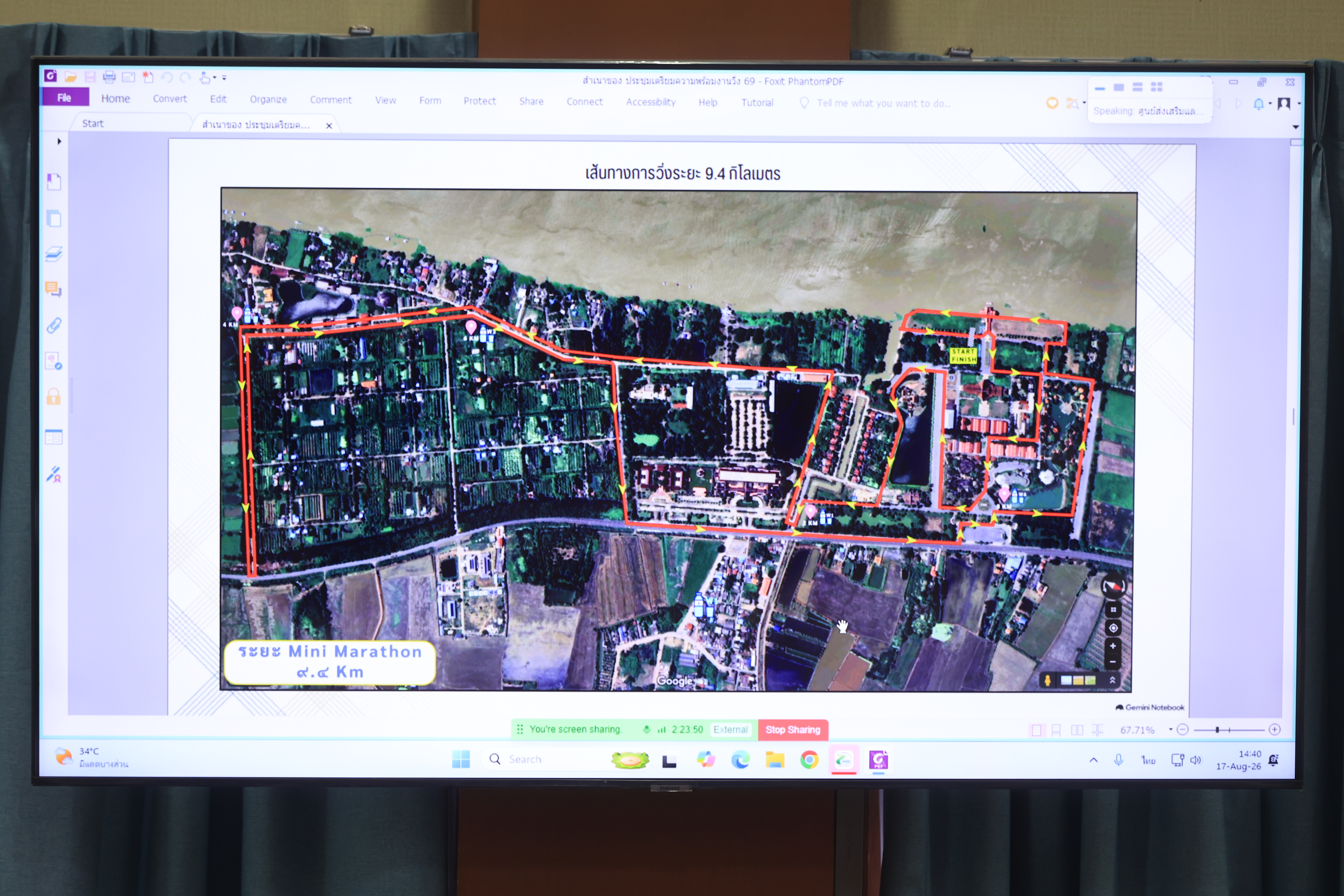Open the Bookmarks panel in left sidebar
The width and height of the screenshot is (1344, 896).
click(54, 182)
